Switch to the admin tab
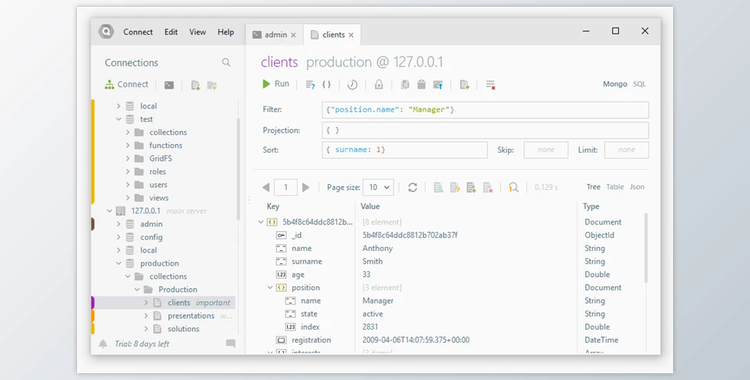Screen dimensions: 750x380 point(275,35)
